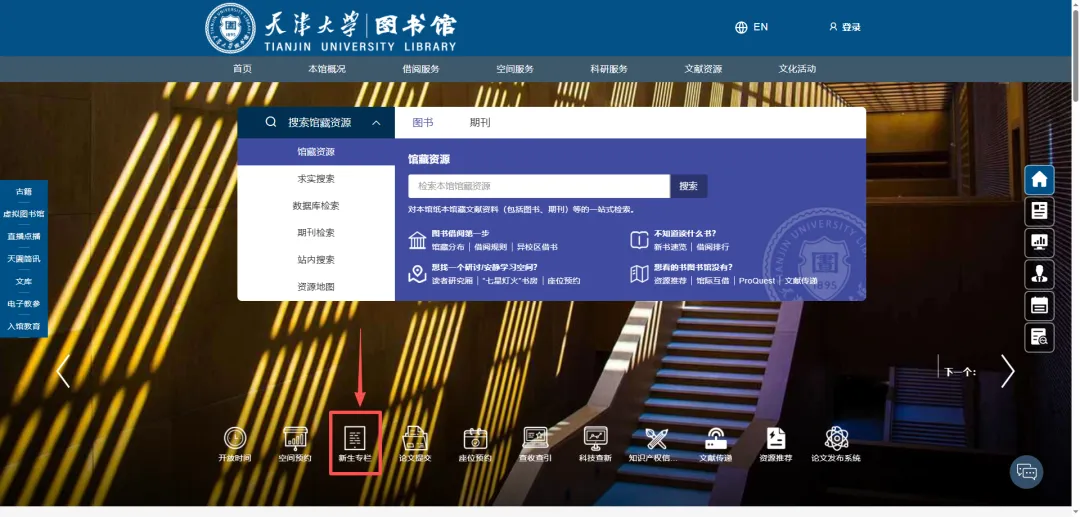Screen dimensions: 1080x517
Task: Switch to the 期刊 tab
Action: pyautogui.click(x=480, y=123)
